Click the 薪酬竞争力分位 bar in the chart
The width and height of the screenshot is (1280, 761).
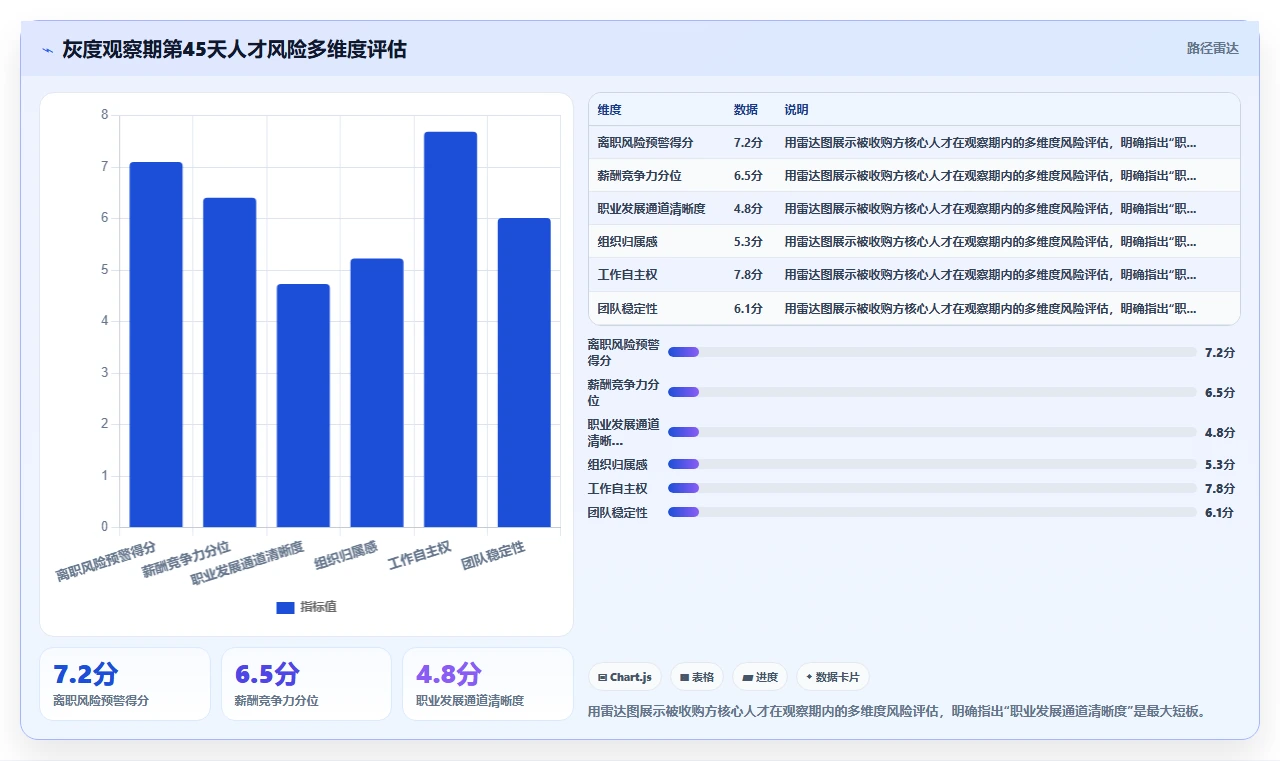[230, 363]
